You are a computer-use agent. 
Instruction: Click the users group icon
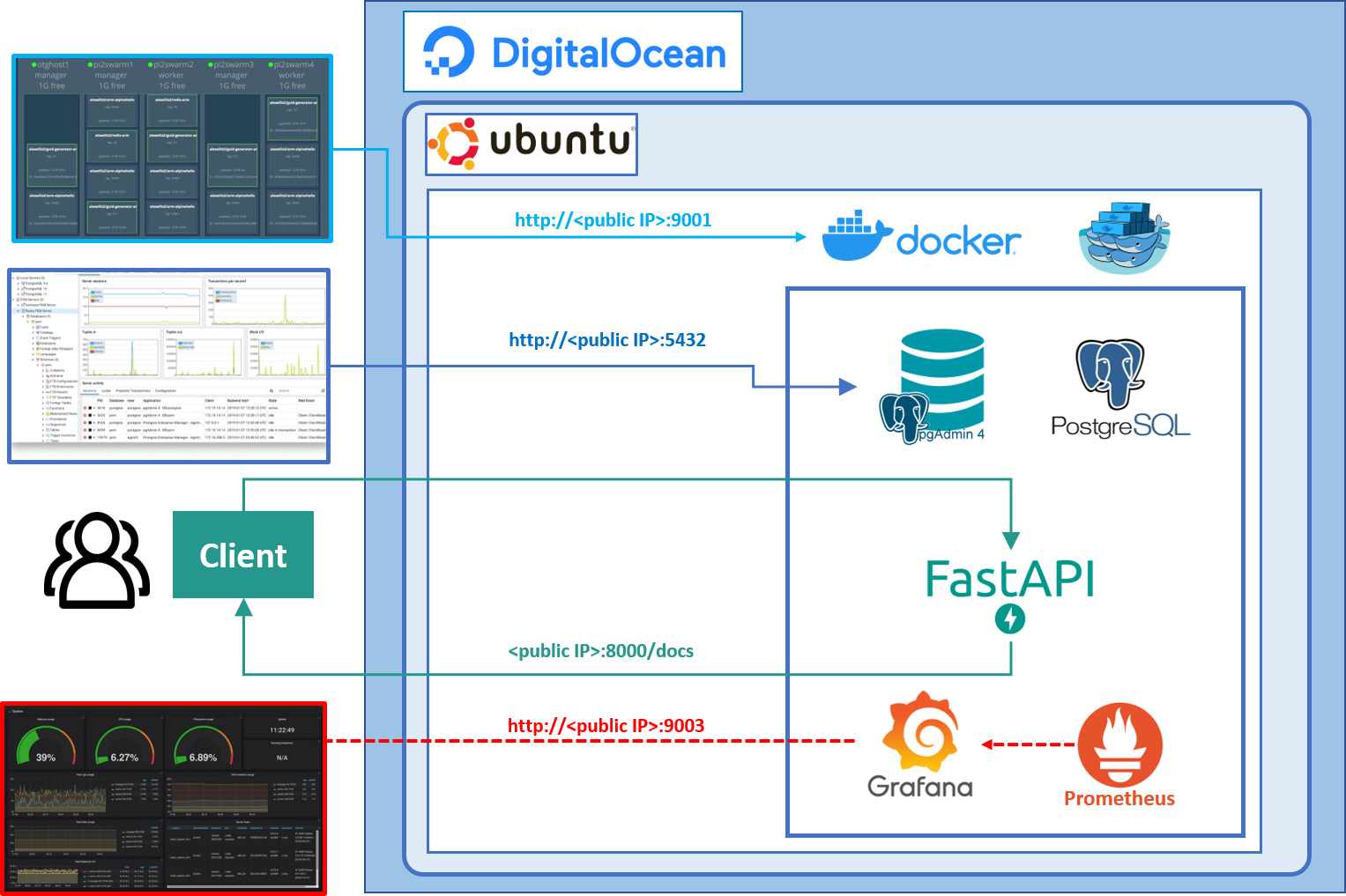point(97,559)
